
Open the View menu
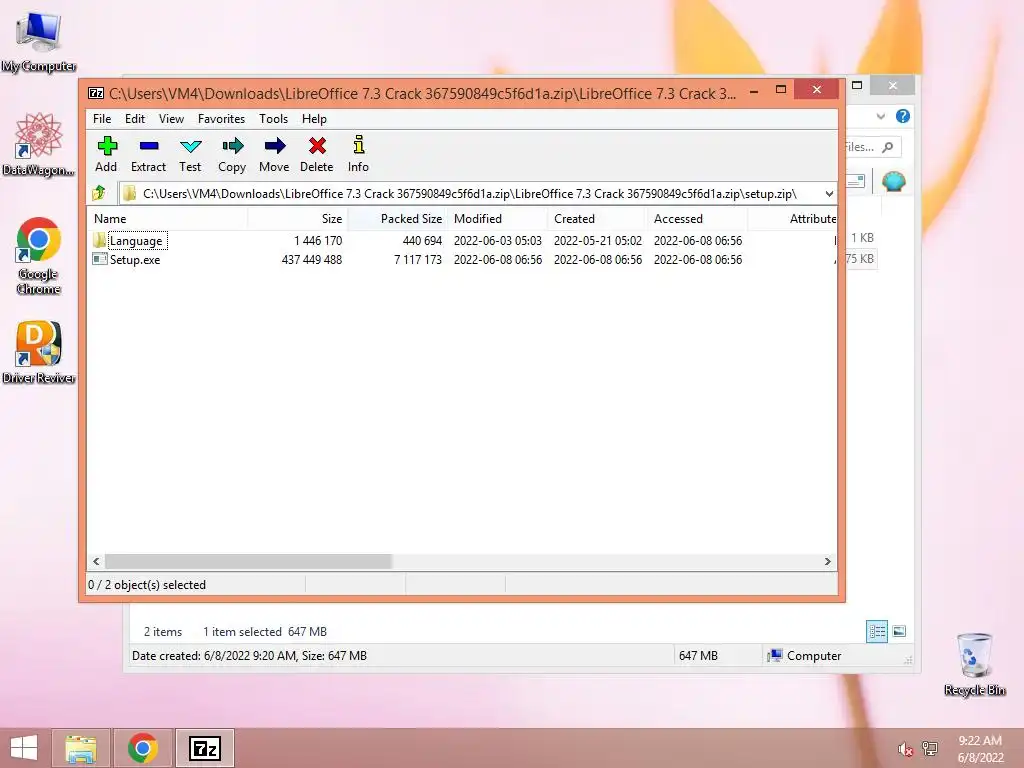point(171,119)
